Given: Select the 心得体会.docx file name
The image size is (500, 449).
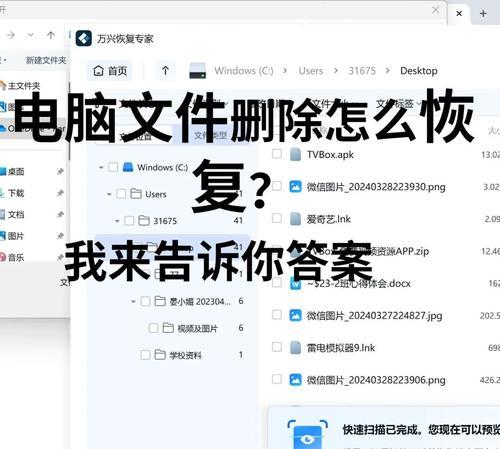Looking at the screenshot, I should [359, 284].
